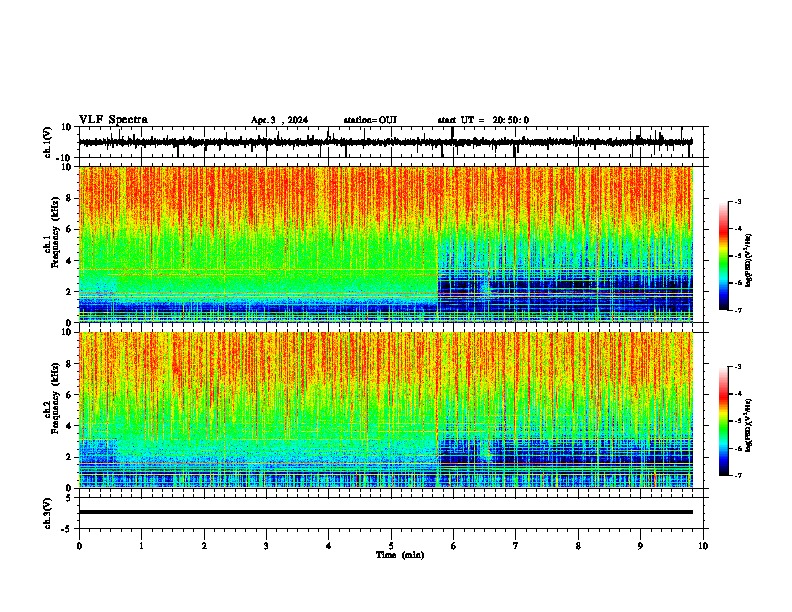Click time axis tick label "9"

pos(640,546)
